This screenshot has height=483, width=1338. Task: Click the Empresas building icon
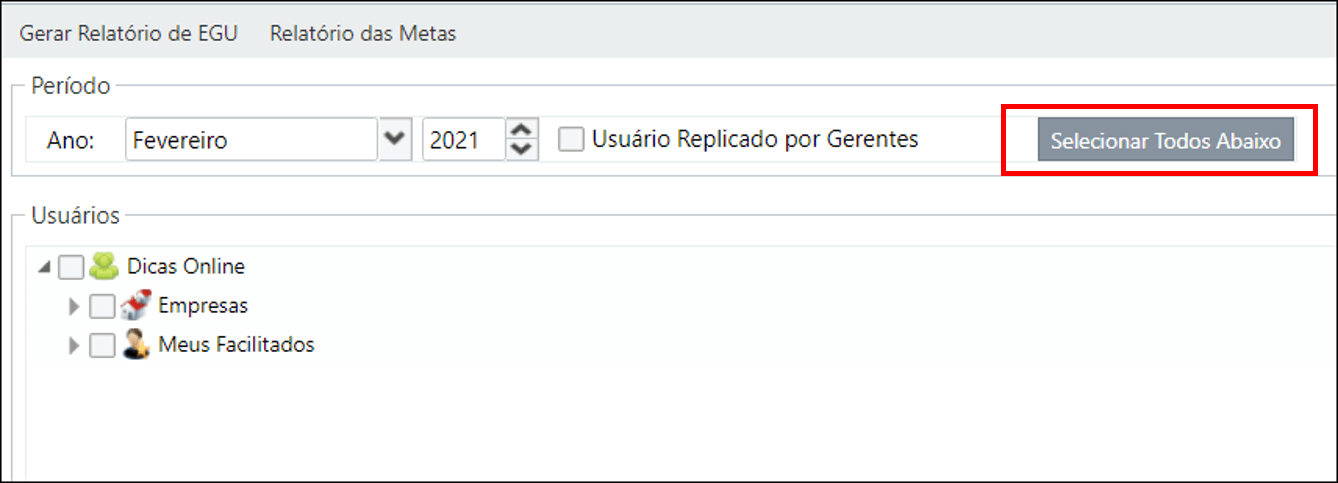pyautogui.click(x=135, y=306)
